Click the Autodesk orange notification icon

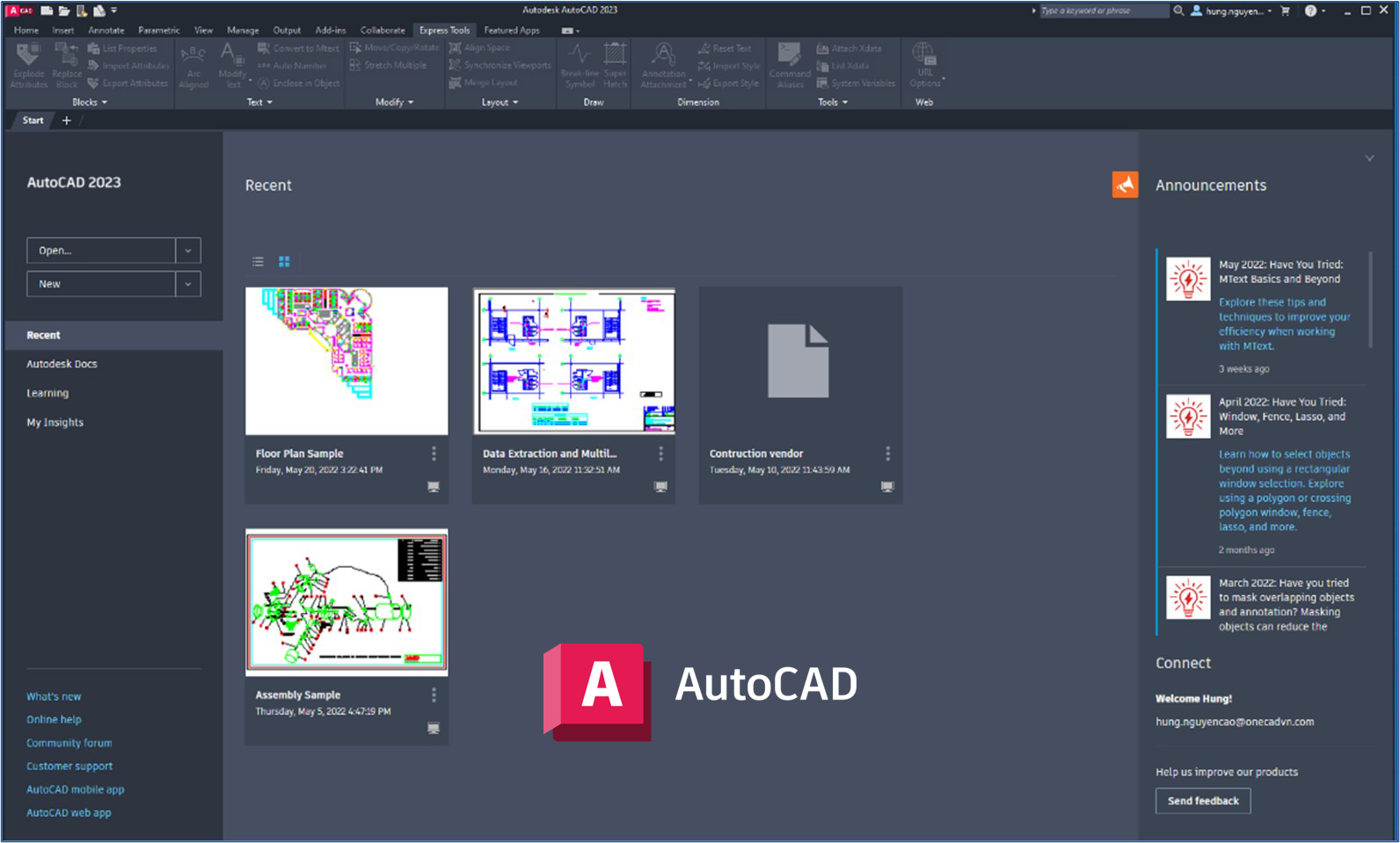tap(1125, 185)
